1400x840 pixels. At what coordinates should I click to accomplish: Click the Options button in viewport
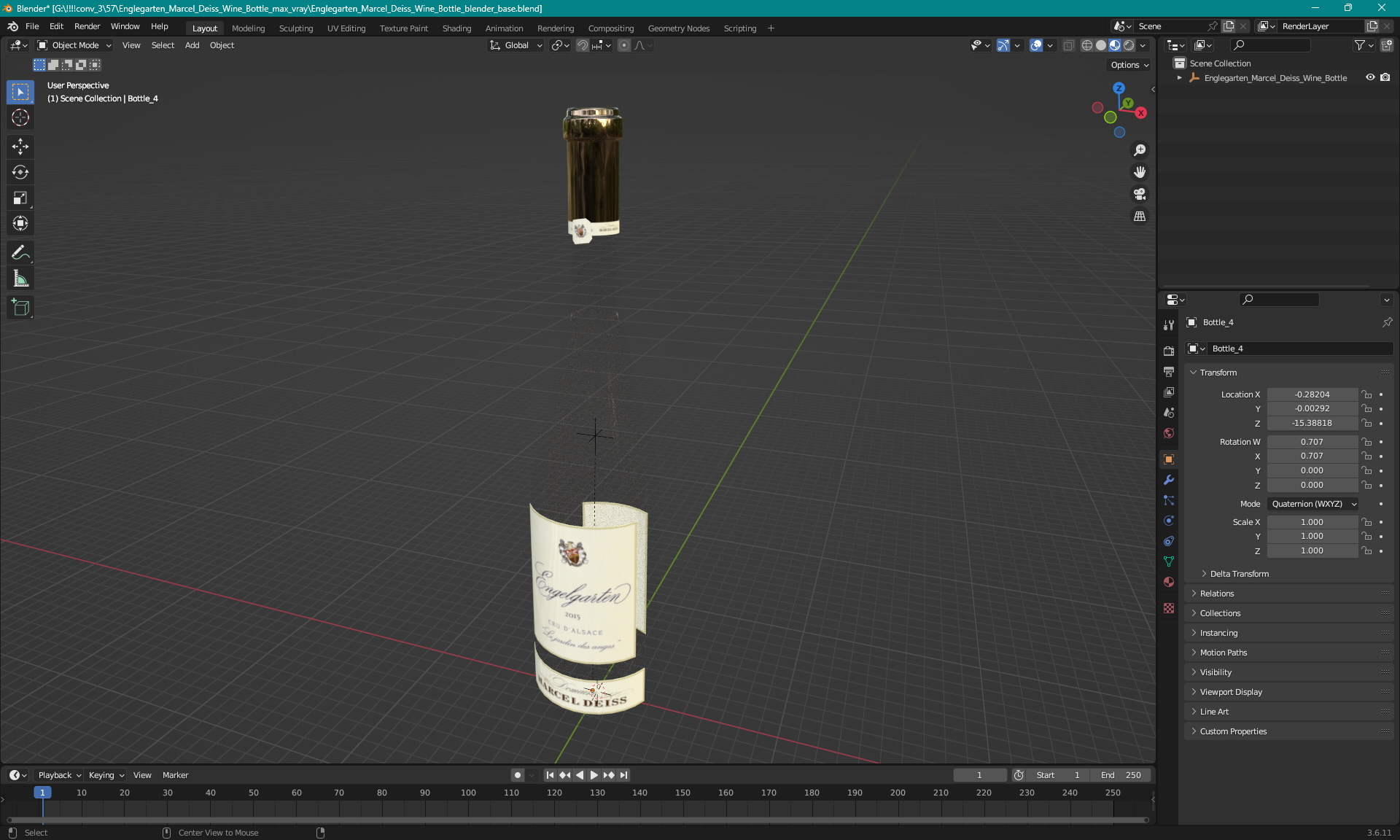pos(1129,65)
